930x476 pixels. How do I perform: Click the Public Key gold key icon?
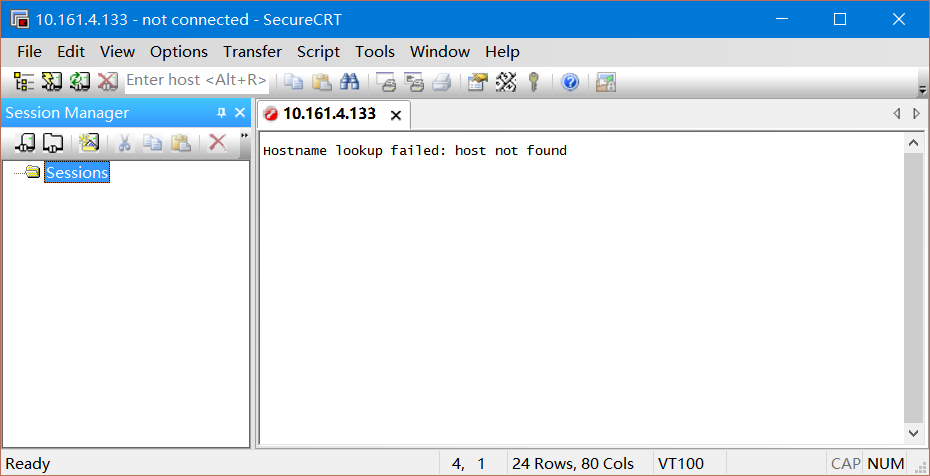(534, 81)
